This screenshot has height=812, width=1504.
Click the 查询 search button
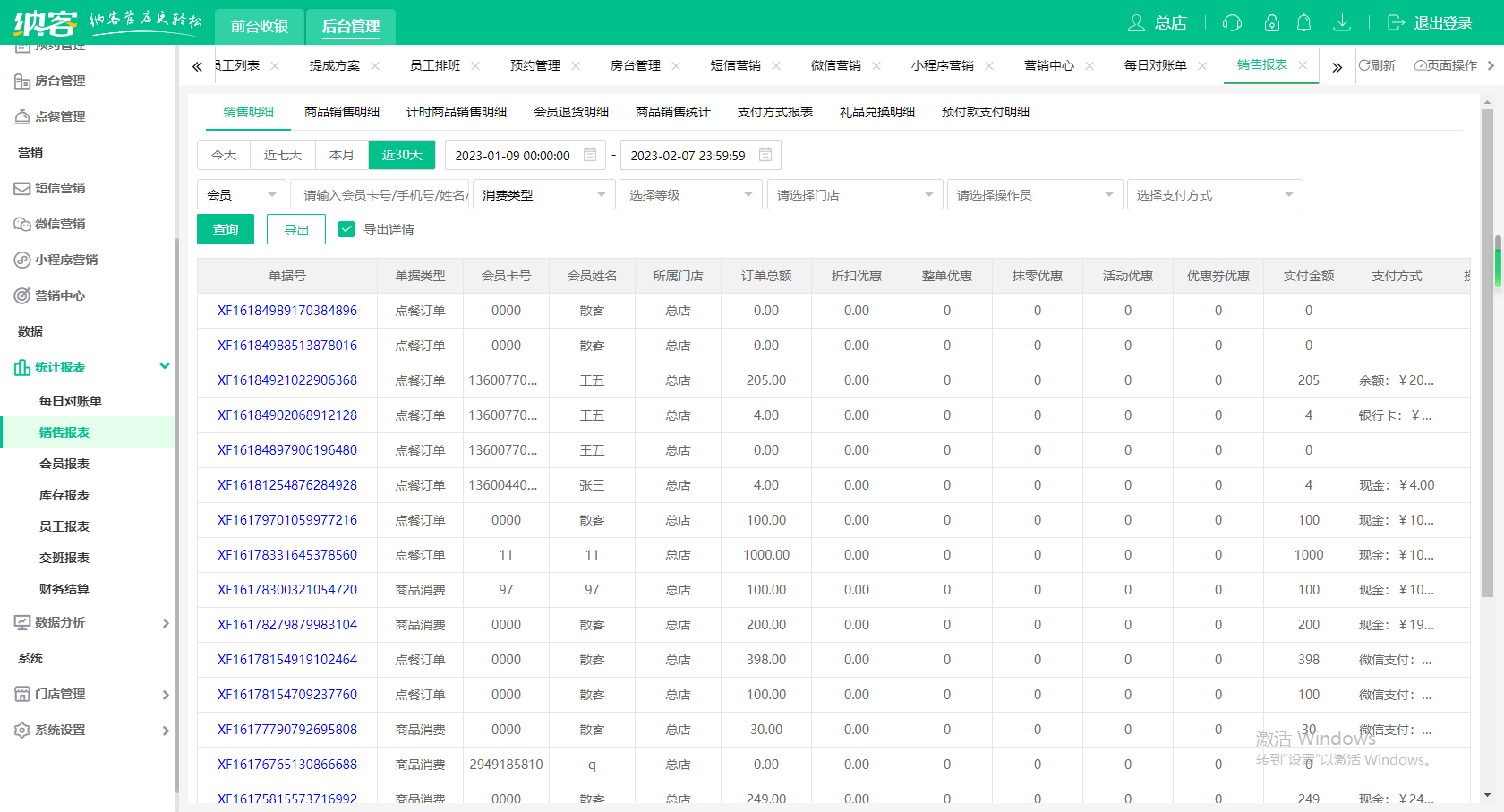(226, 229)
